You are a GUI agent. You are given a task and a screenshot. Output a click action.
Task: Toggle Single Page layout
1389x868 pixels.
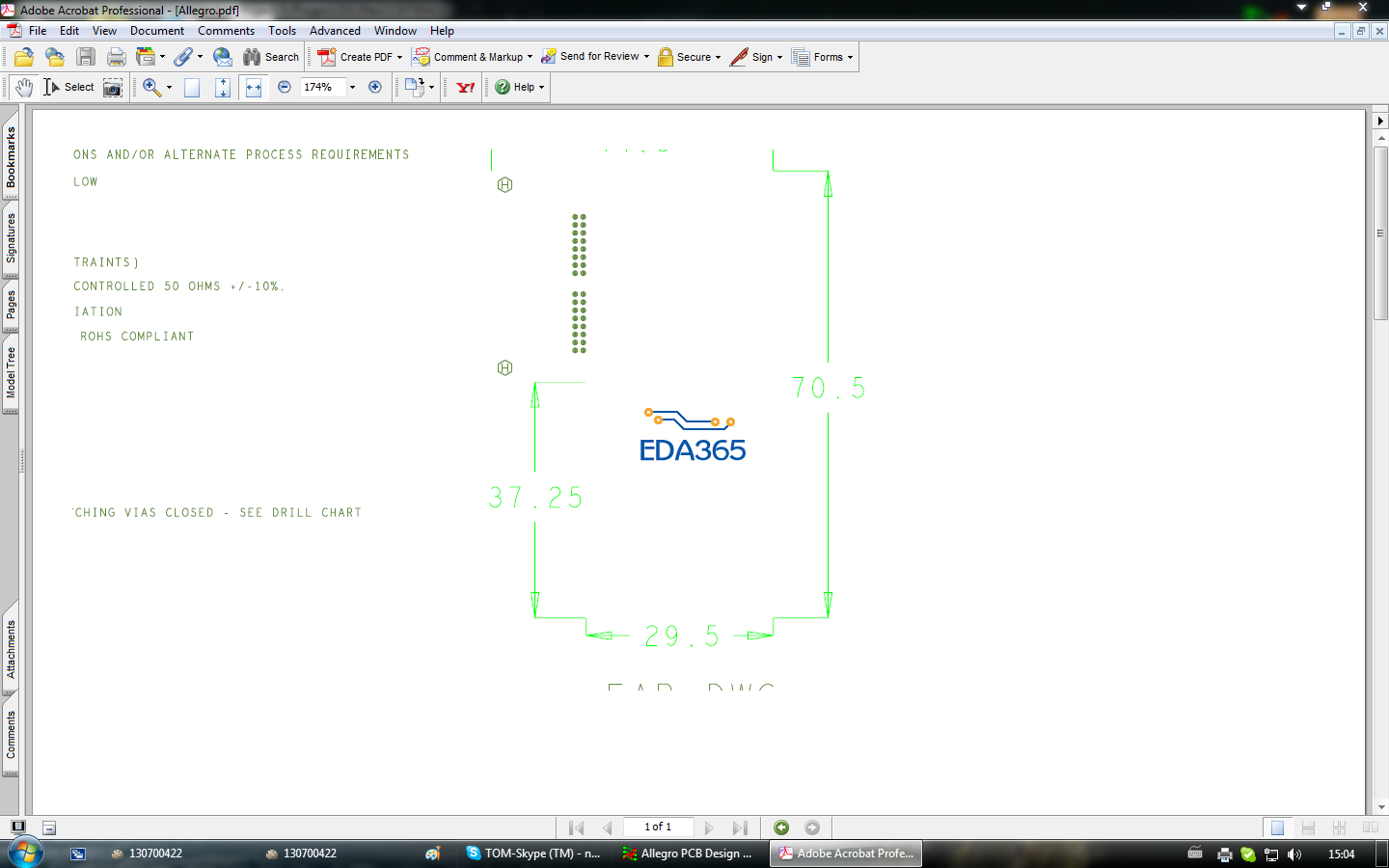(1277, 827)
